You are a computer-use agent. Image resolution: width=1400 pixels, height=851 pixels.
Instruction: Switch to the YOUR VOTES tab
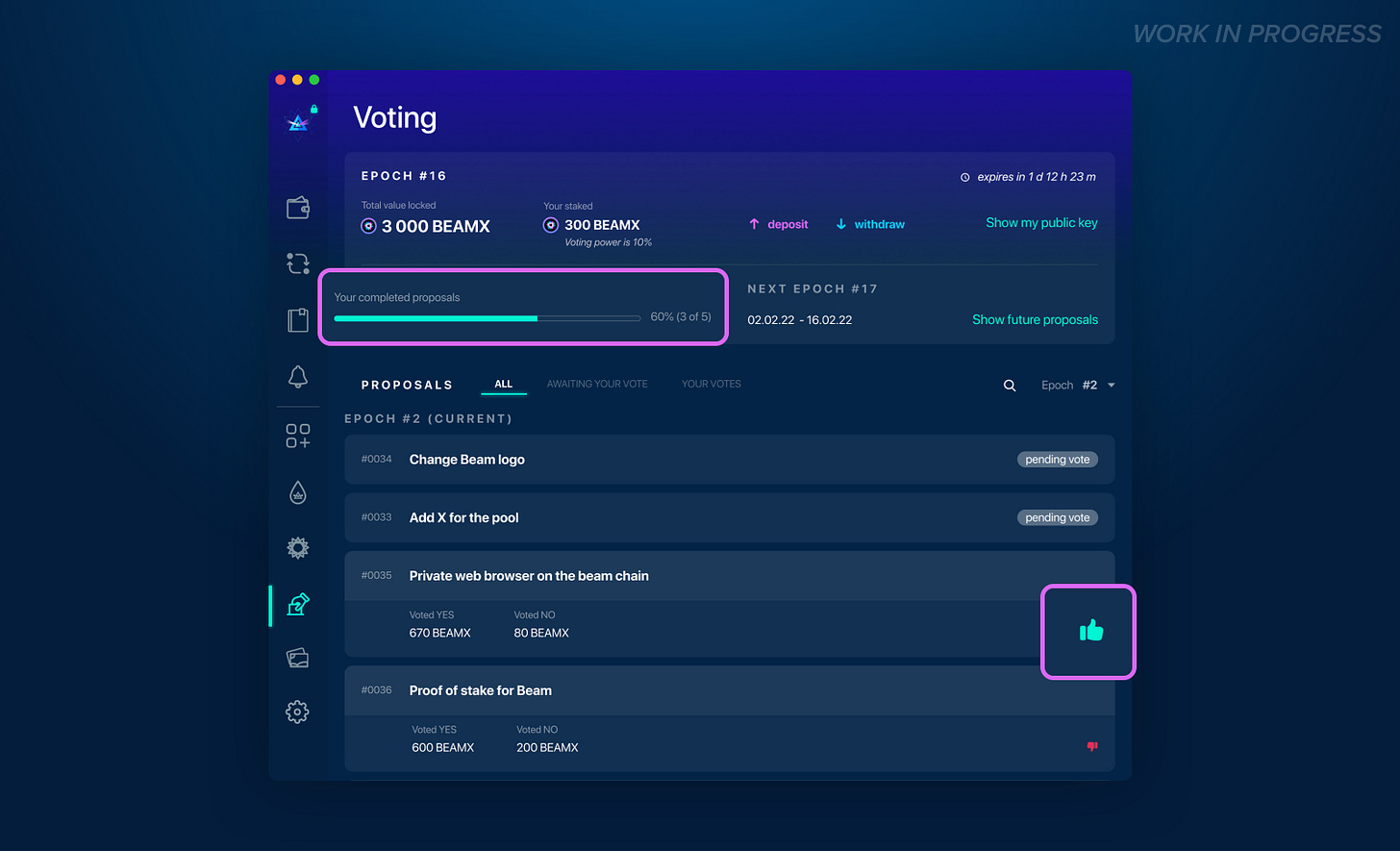(x=712, y=384)
